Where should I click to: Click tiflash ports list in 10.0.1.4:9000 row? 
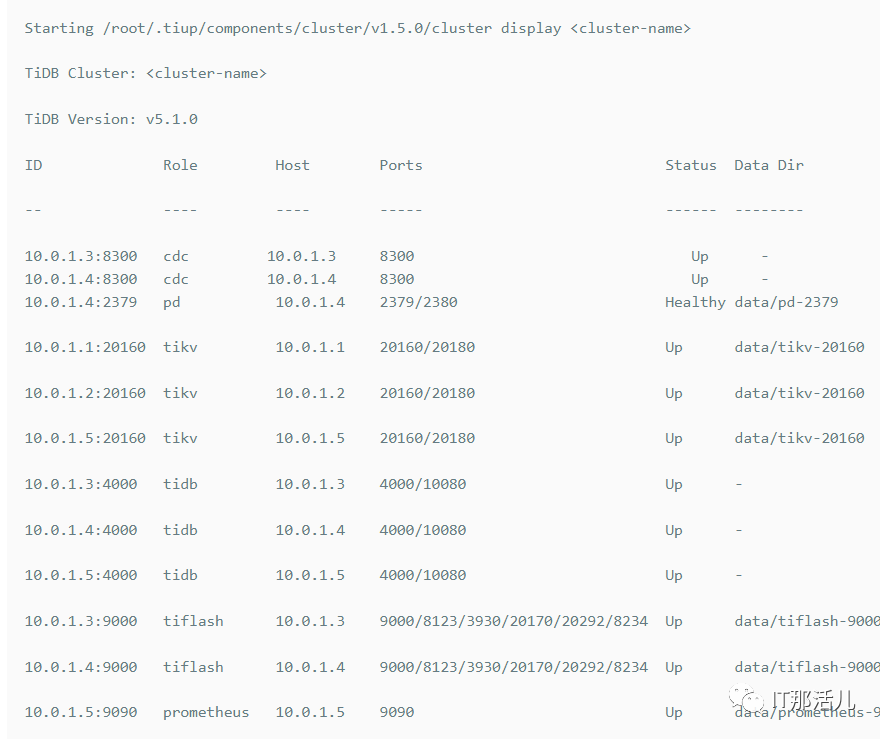pyautogui.click(x=514, y=667)
